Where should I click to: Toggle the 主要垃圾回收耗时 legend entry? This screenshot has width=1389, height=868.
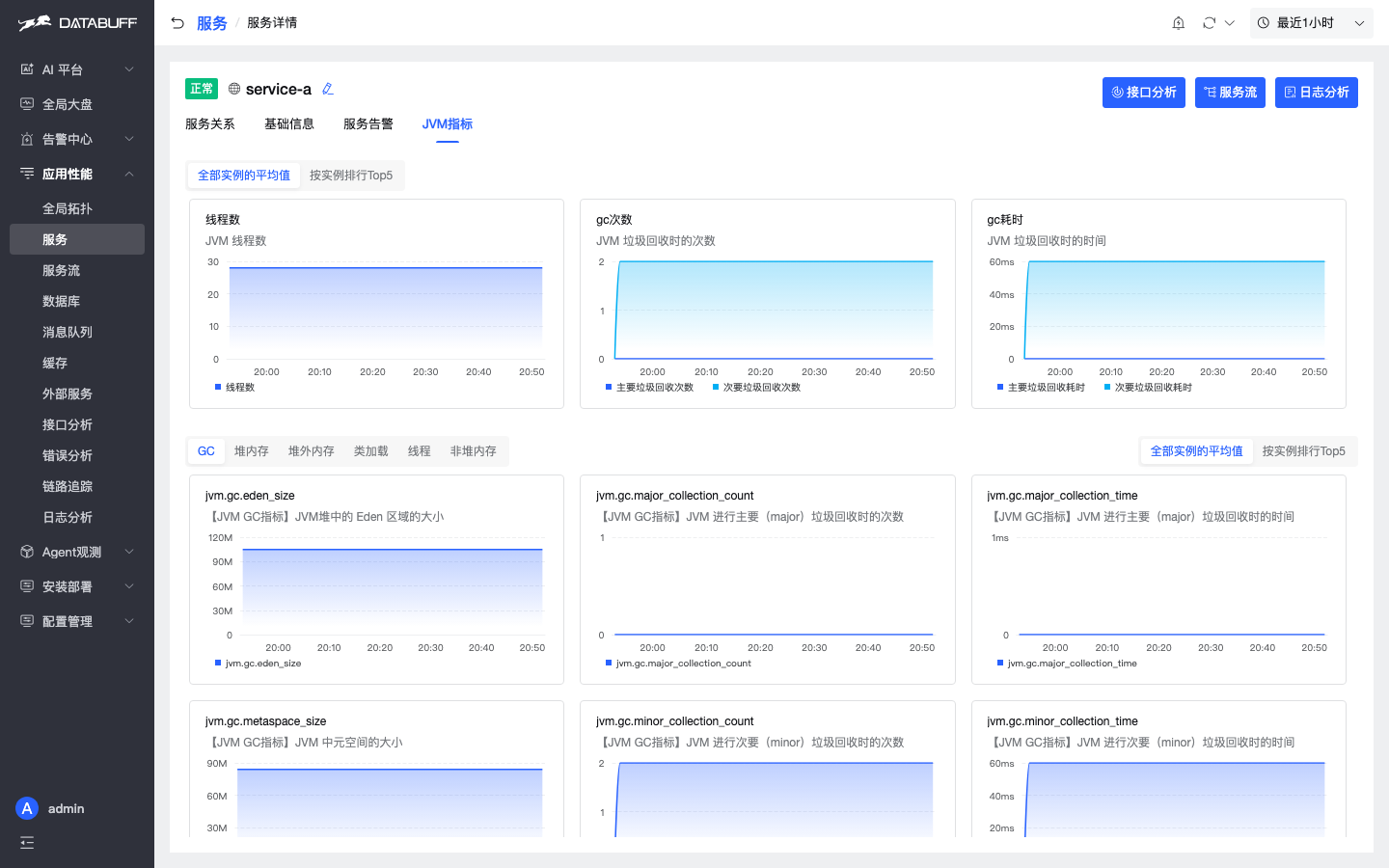pos(1041,388)
